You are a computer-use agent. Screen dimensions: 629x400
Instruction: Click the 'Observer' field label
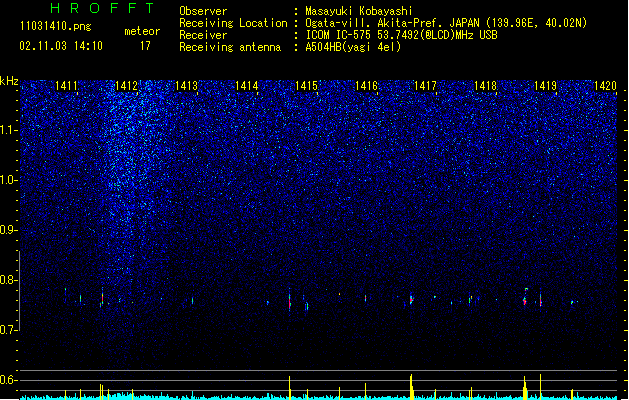coord(203,11)
